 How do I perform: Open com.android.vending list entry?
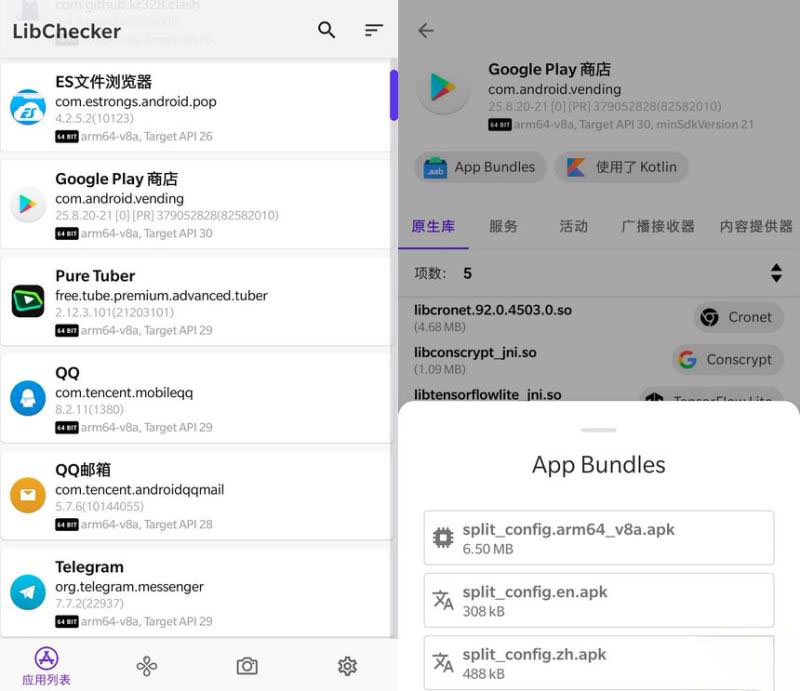(196, 204)
